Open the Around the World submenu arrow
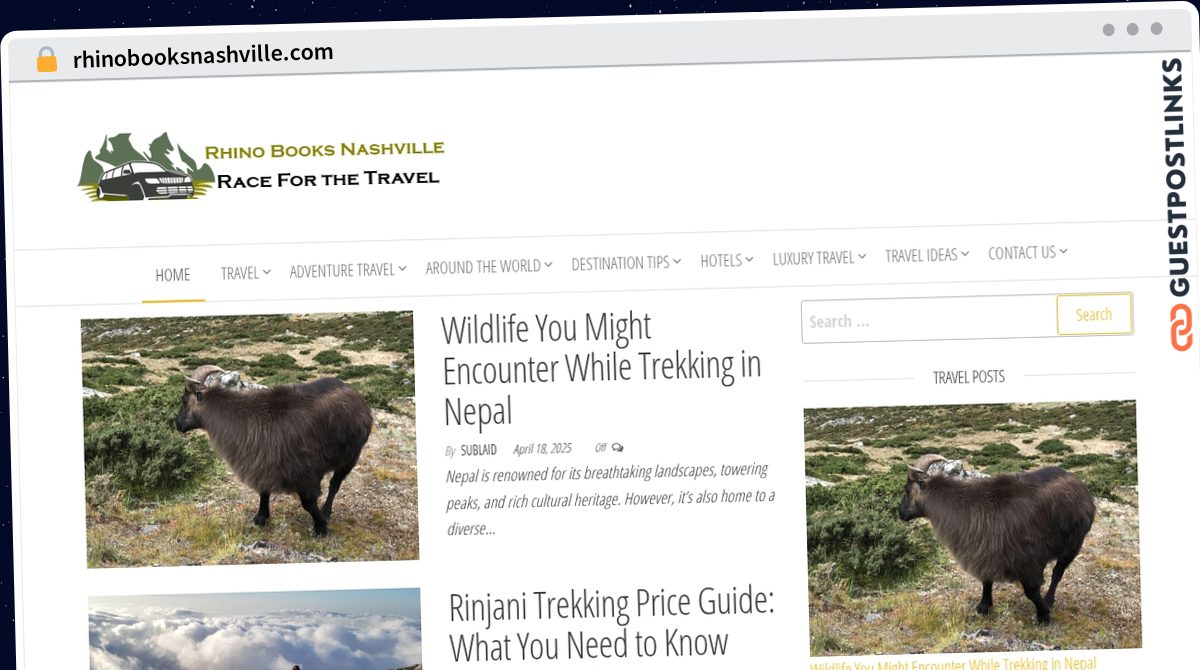 [x=548, y=265]
